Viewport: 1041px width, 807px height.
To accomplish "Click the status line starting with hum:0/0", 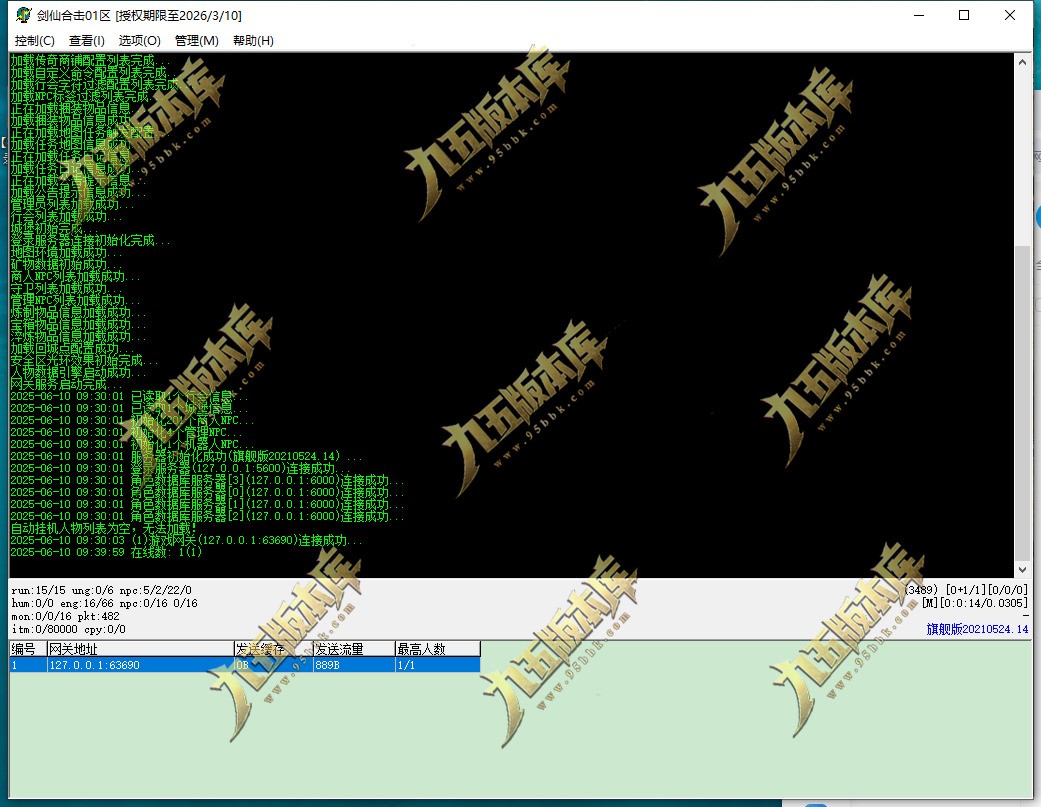I will [x=104, y=603].
